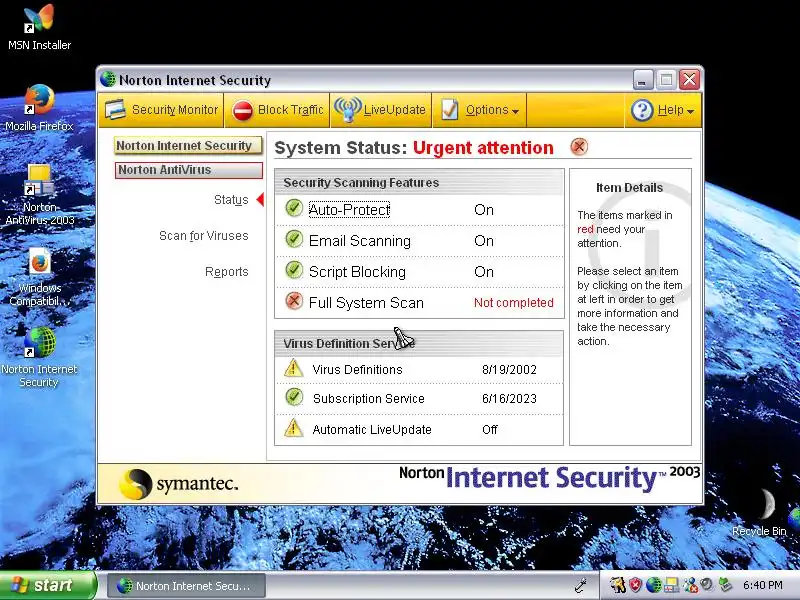Viewport: 800px width, 600px height.
Task: Click the Block Traffic button
Action: click(x=278, y=110)
